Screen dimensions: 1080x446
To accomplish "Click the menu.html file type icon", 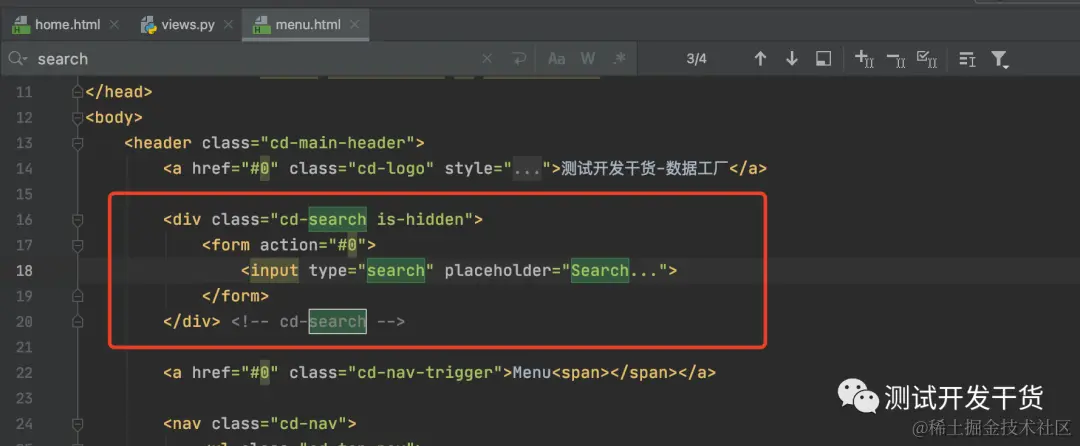I will pyautogui.click(x=261, y=25).
